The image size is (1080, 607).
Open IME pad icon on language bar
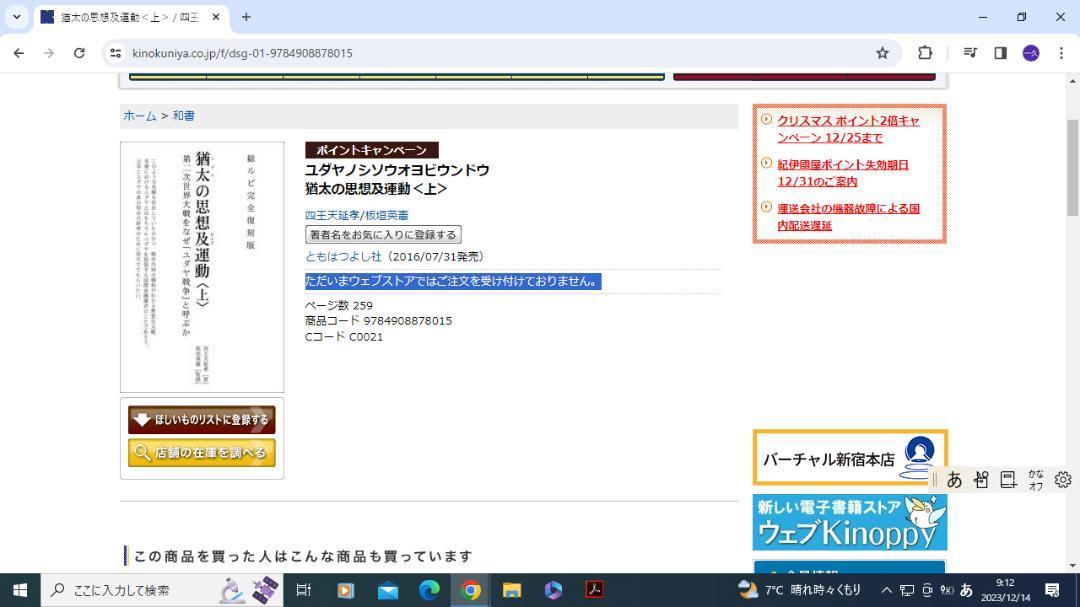[982, 480]
